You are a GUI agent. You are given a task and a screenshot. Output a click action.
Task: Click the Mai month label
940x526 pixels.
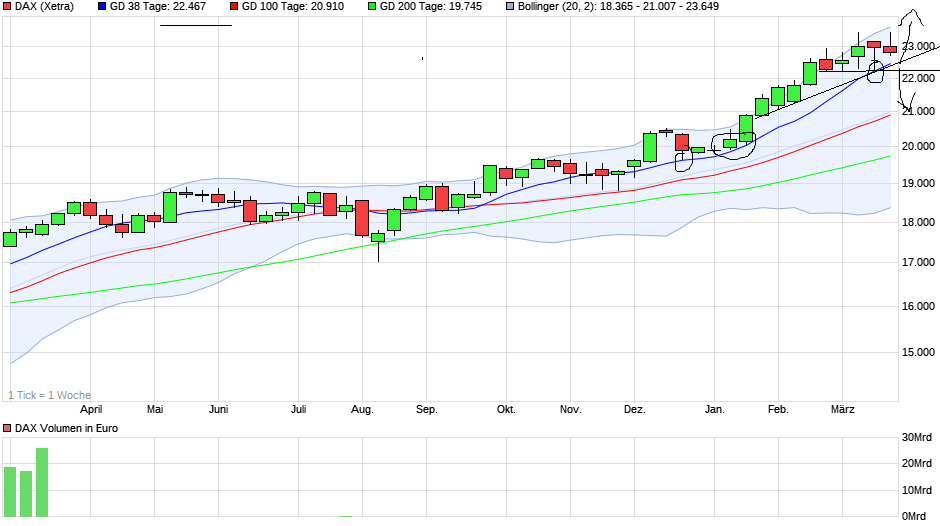pyautogui.click(x=155, y=410)
